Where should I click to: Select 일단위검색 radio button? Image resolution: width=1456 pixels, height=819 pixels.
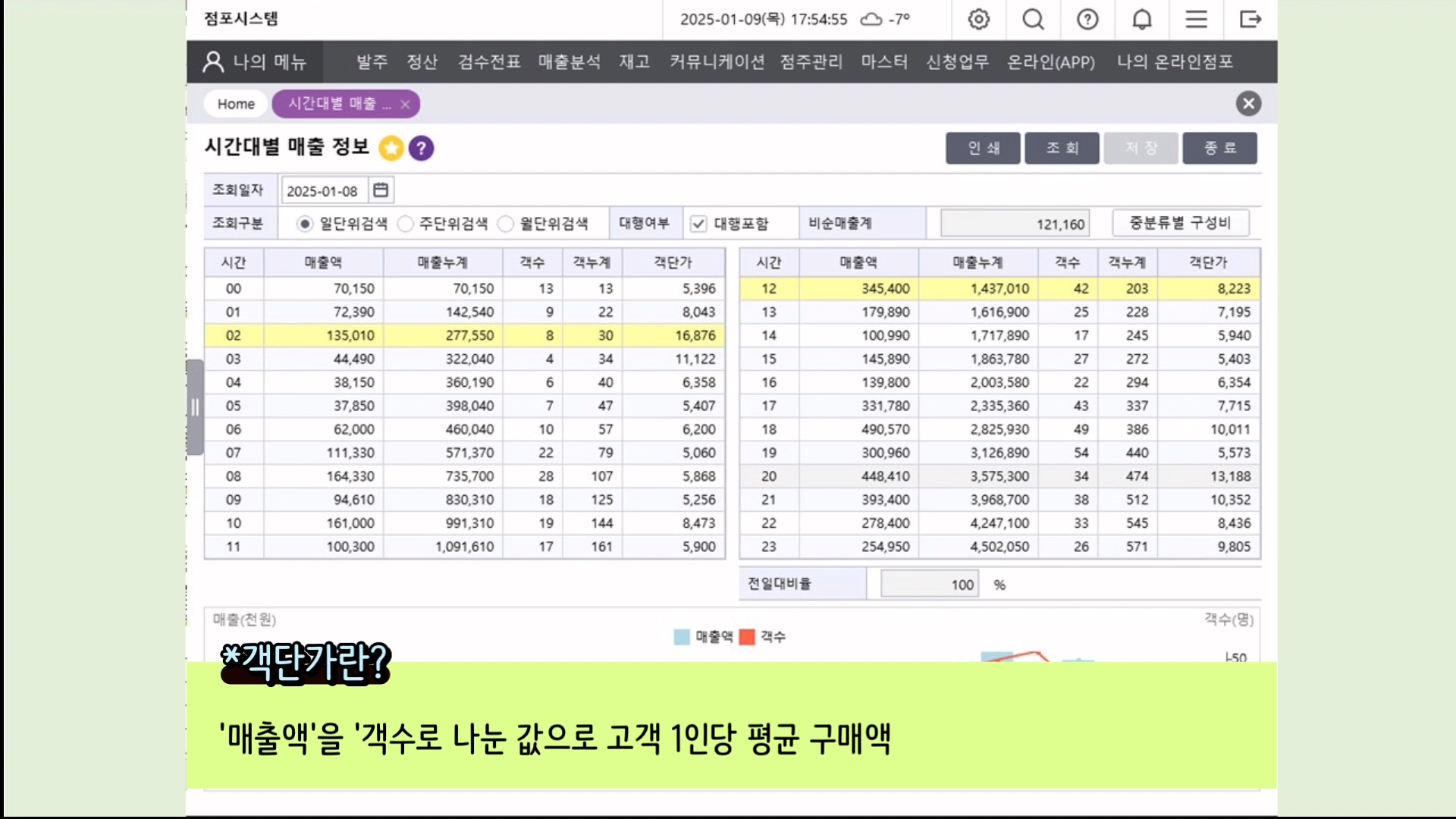click(x=304, y=224)
